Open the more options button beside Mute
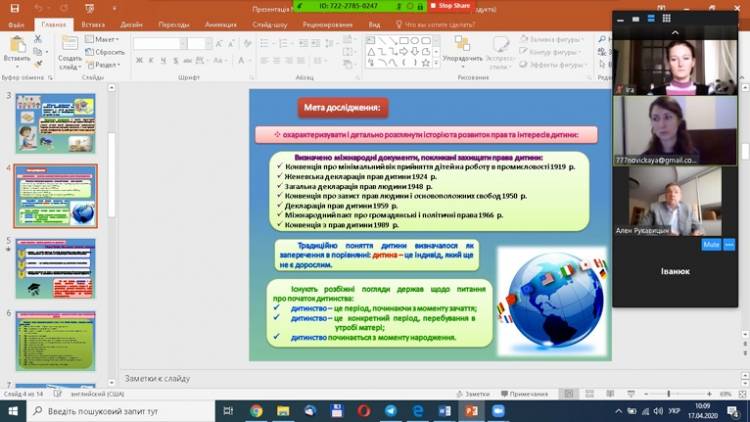Screen dimensions: 750x422 click(x=730, y=243)
